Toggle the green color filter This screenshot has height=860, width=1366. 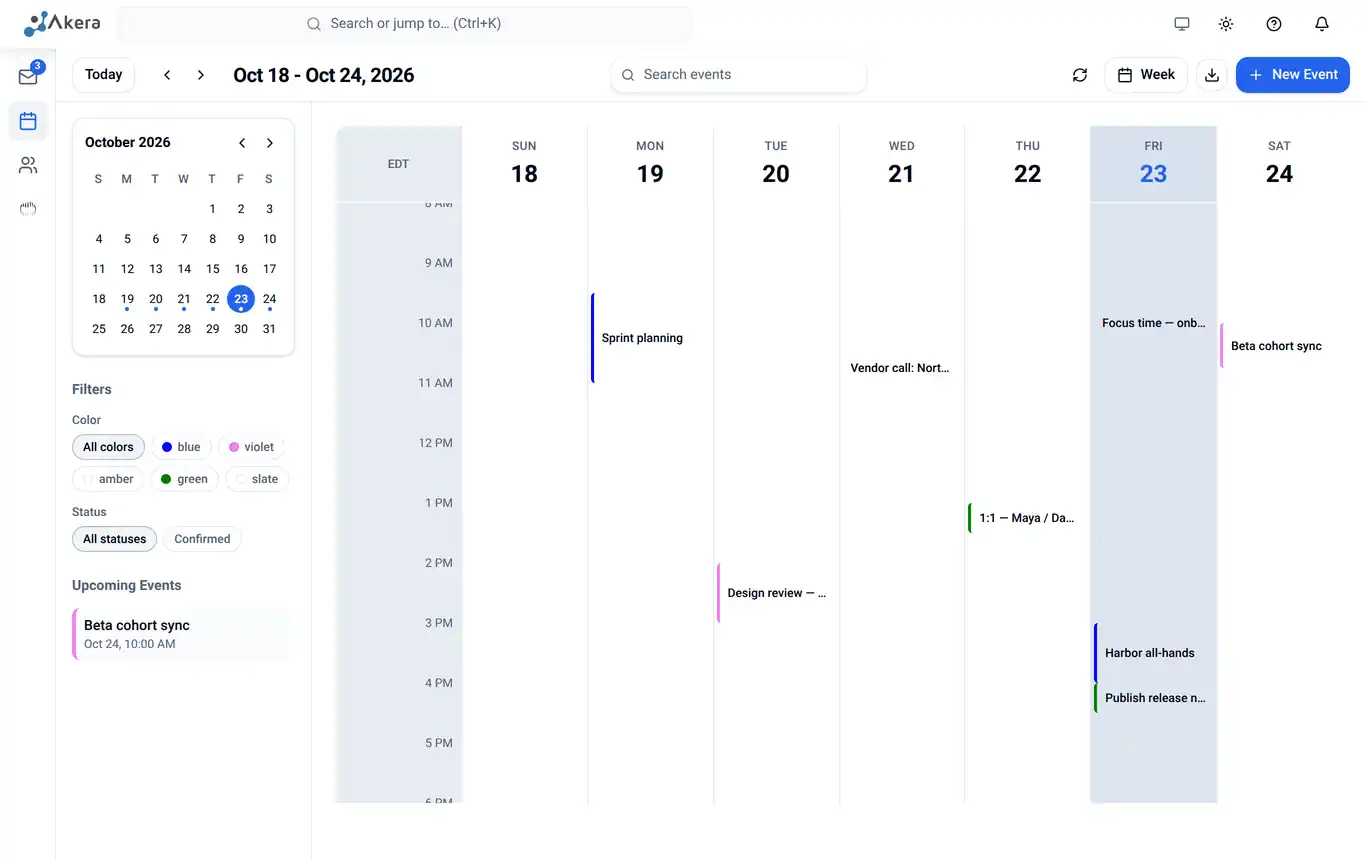click(x=184, y=479)
